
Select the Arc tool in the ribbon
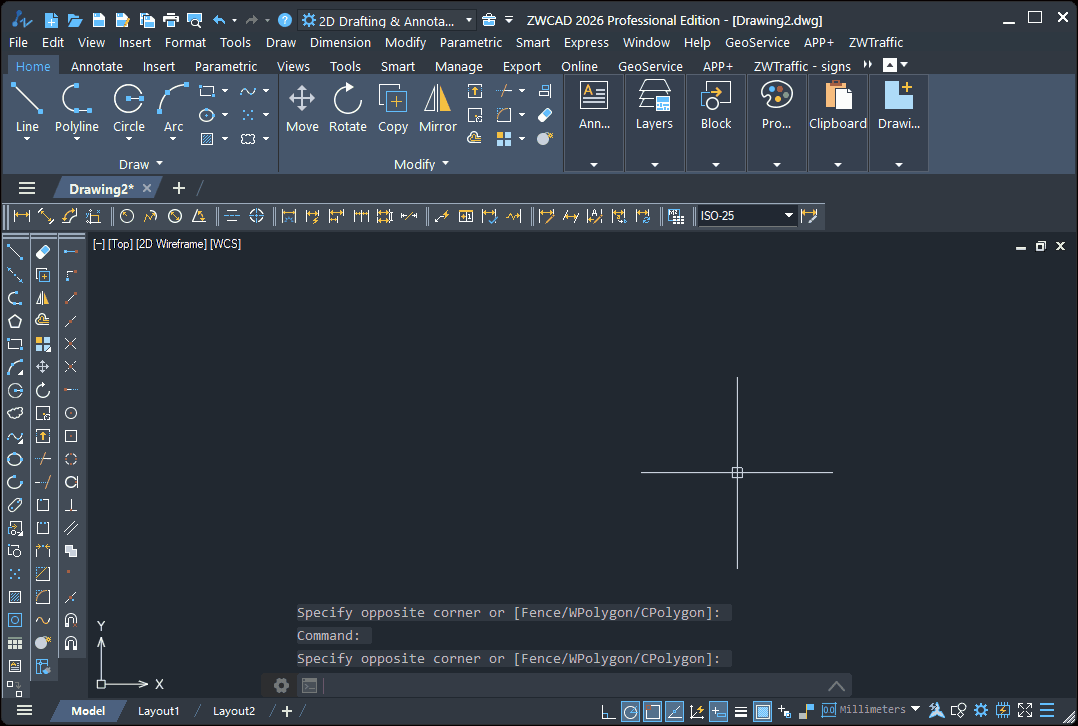pos(173,108)
